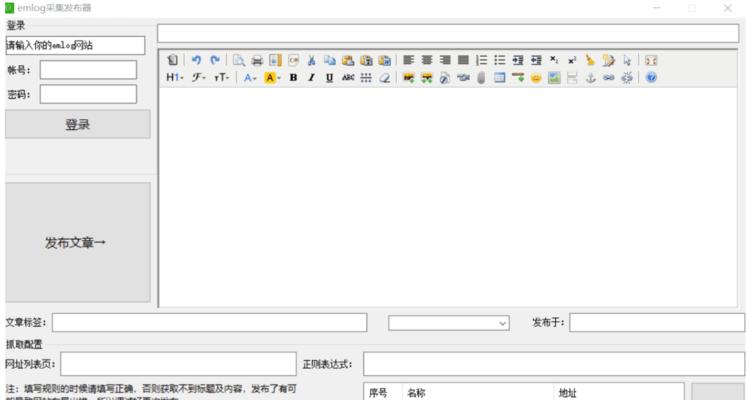The width and height of the screenshot is (748, 400).
Task: Insert video media
Action: tap(463, 77)
